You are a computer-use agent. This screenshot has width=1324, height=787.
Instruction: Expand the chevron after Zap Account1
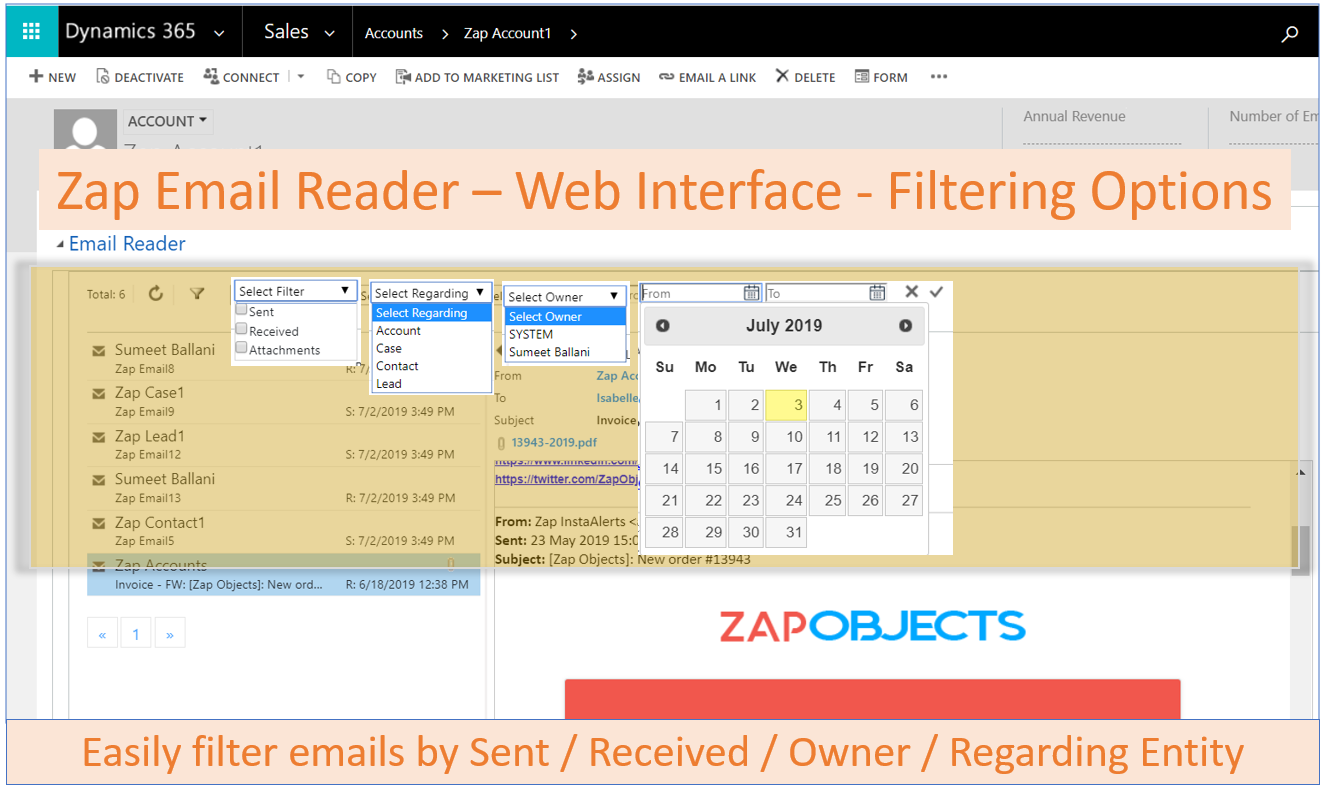point(573,33)
